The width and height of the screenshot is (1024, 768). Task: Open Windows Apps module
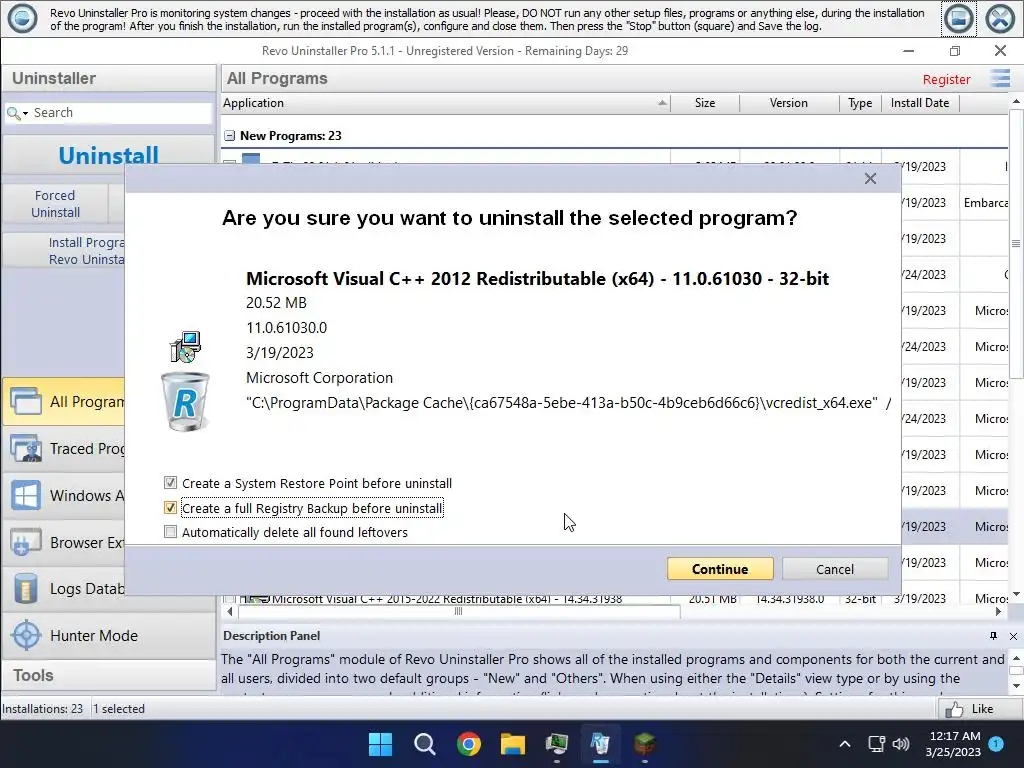point(63,496)
